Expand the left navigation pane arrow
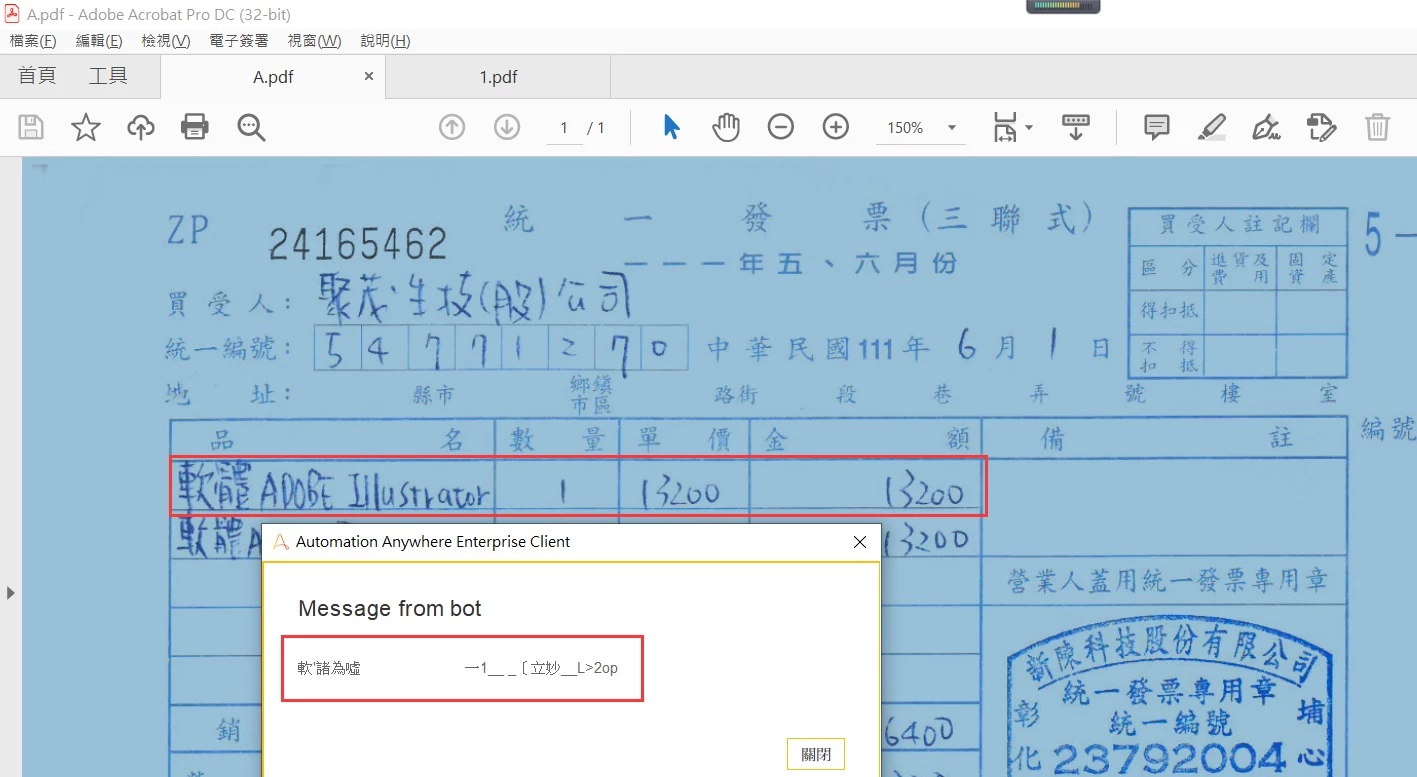 11,593
